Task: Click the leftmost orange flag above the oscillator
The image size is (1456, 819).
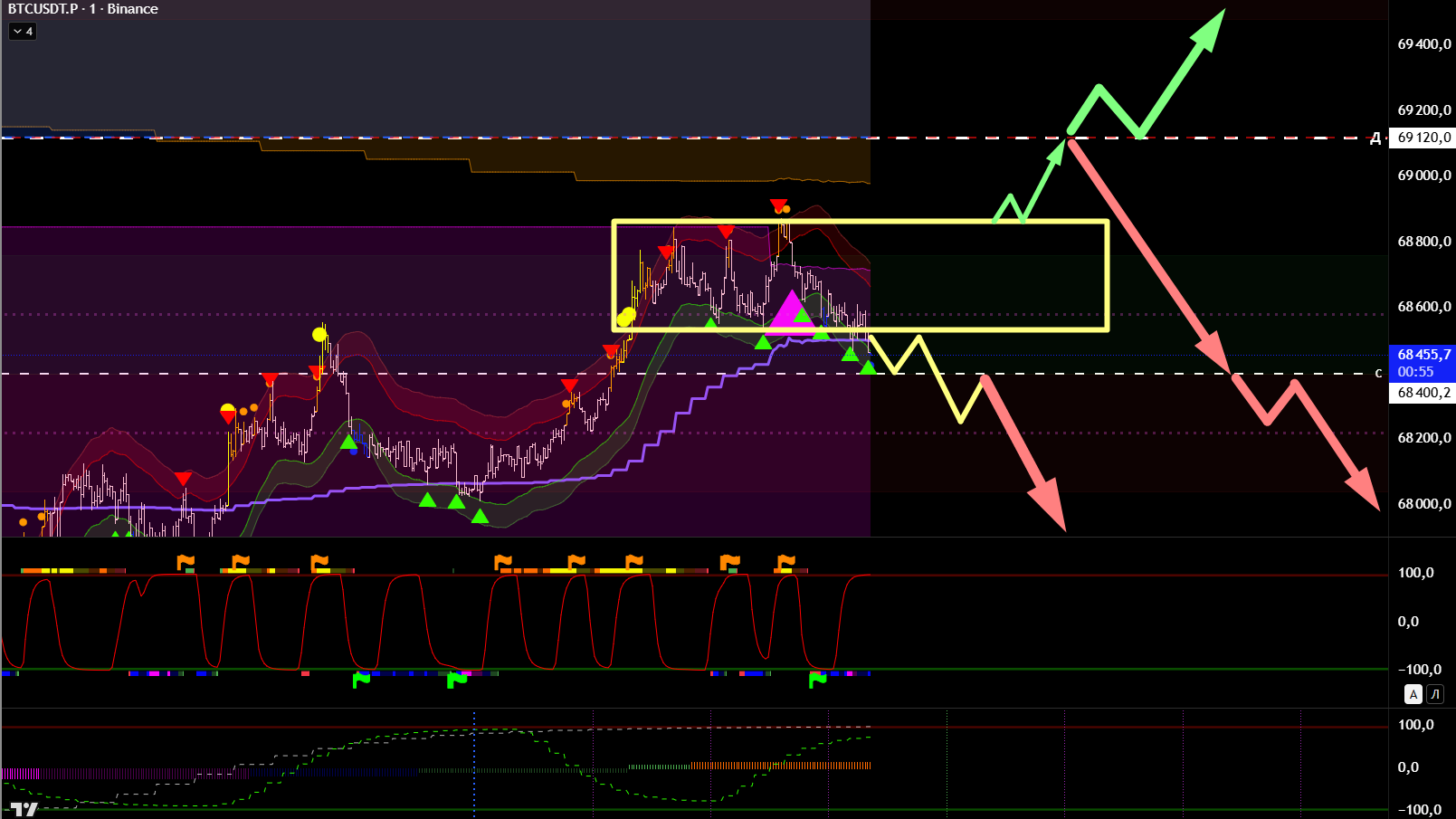Action: (x=186, y=564)
